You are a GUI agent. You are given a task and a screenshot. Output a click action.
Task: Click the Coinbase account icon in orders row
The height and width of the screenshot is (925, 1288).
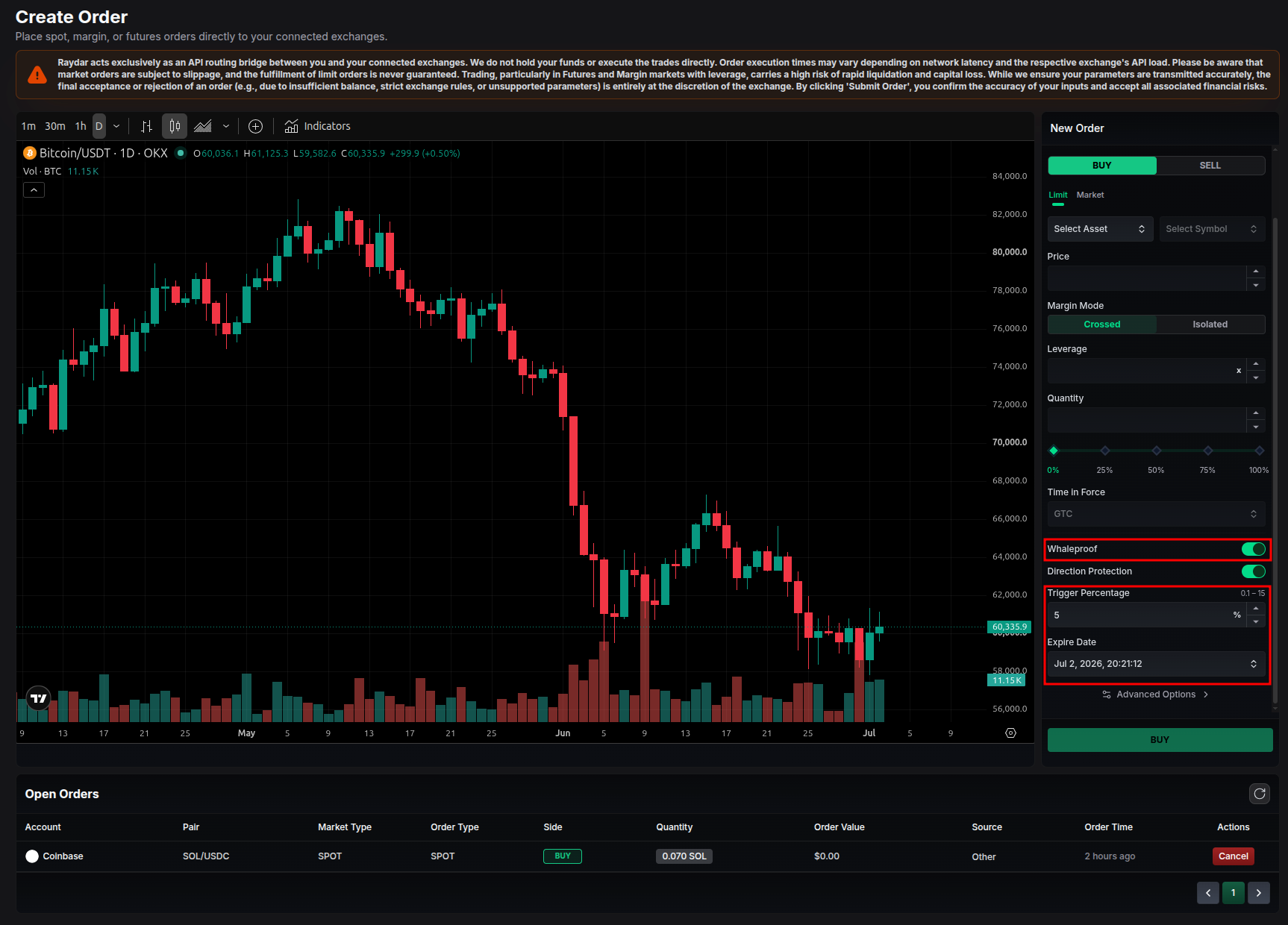pos(32,856)
